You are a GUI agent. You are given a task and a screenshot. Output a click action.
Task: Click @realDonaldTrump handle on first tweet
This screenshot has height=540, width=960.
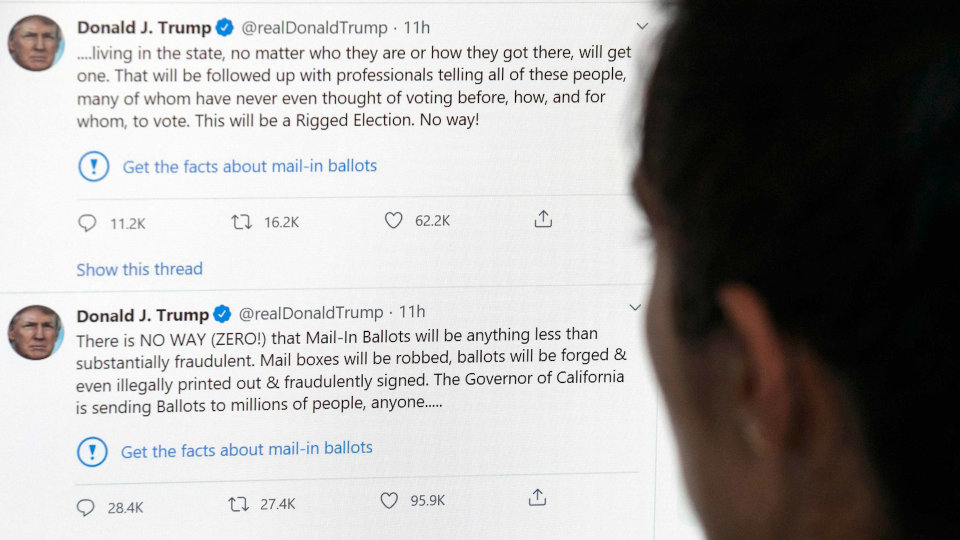coord(316,27)
